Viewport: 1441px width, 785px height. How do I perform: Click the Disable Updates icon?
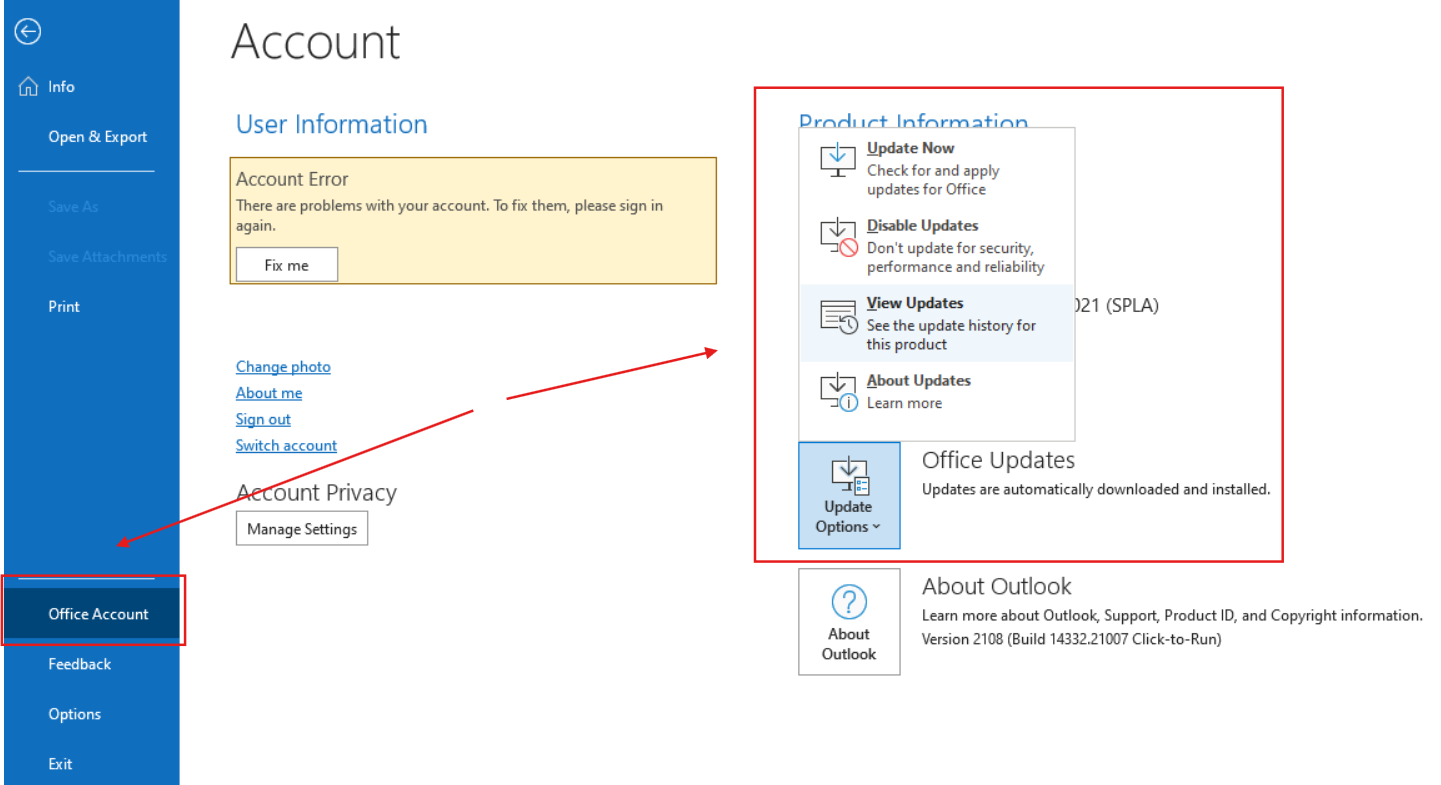coord(838,239)
